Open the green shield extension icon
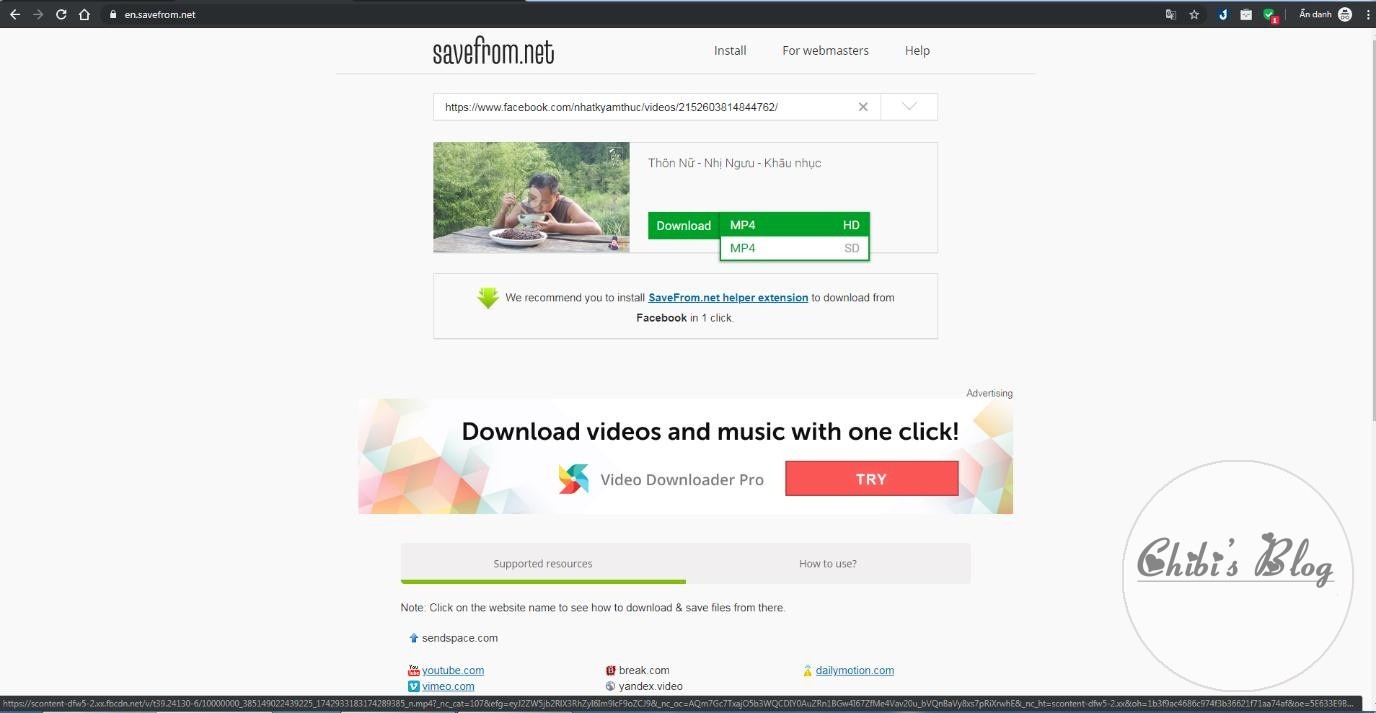This screenshot has height=713, width=1376. click(1270, 15)
